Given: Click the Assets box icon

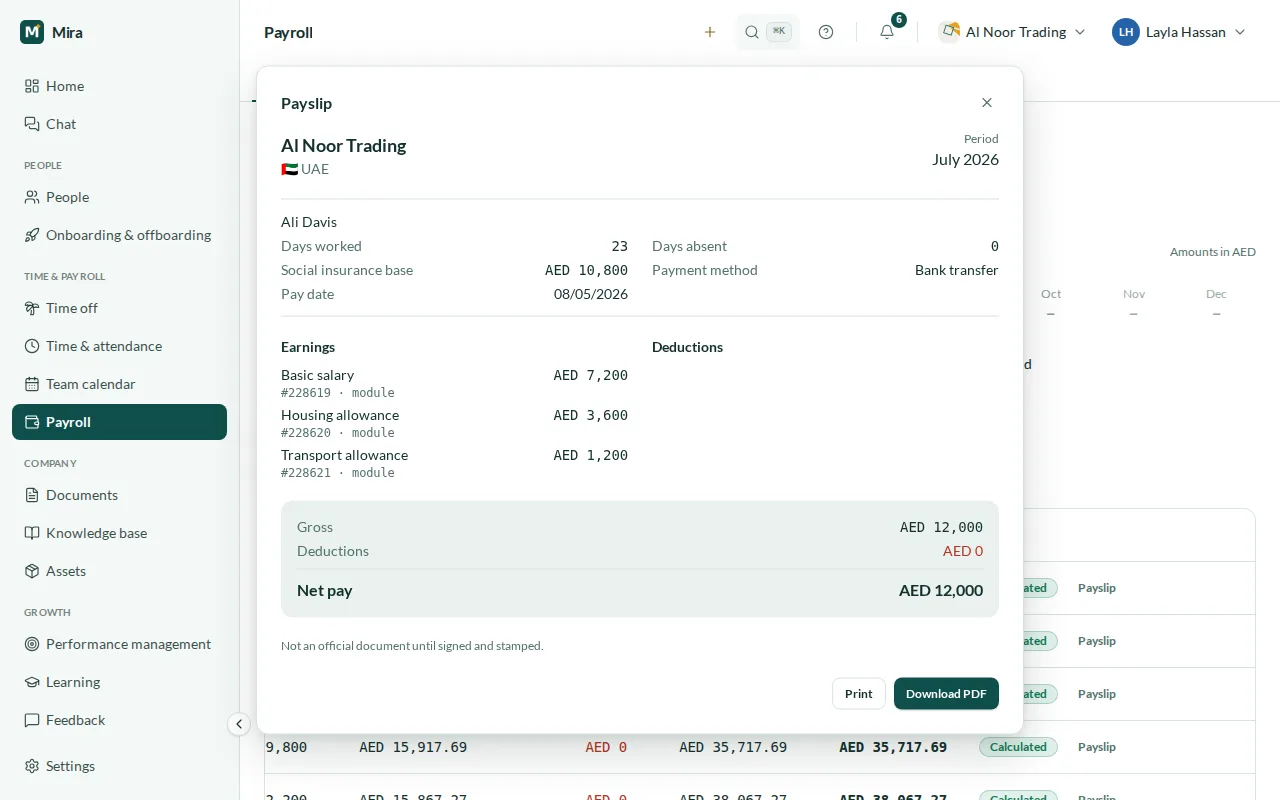Looking at the screenshot, I should point(32,571).
